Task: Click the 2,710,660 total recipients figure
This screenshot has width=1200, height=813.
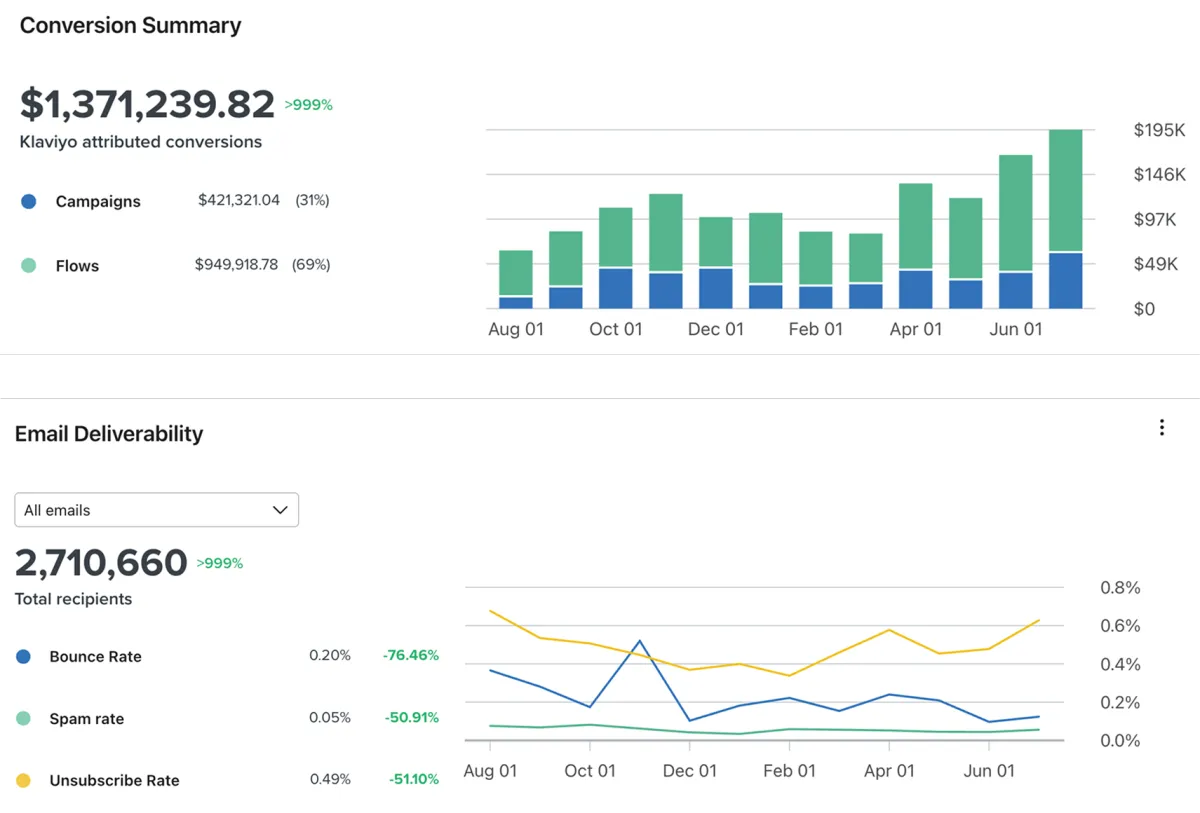Action: [101, 563]
